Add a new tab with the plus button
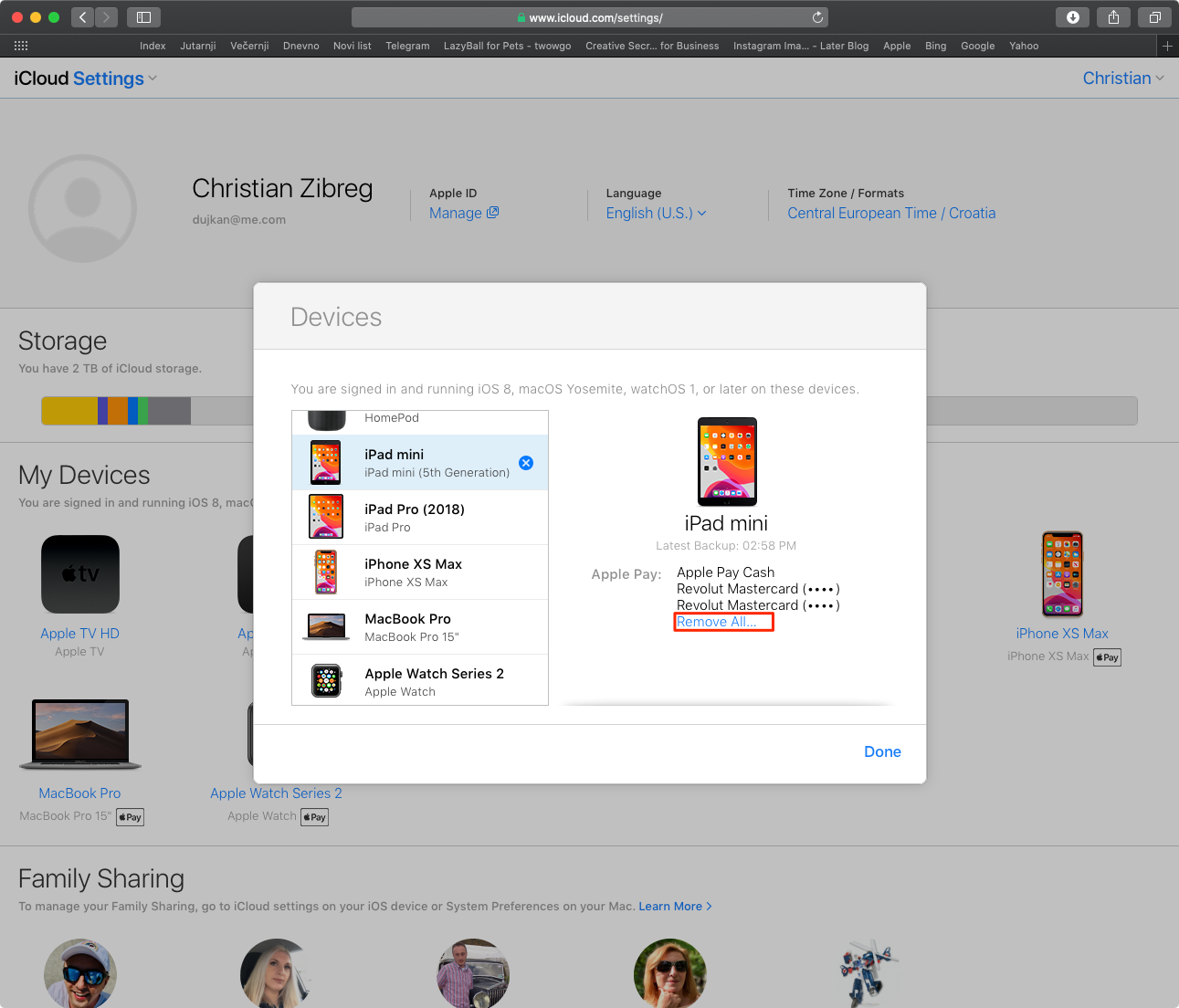Screen dimensions: 1179x1008 (1167, 46)
